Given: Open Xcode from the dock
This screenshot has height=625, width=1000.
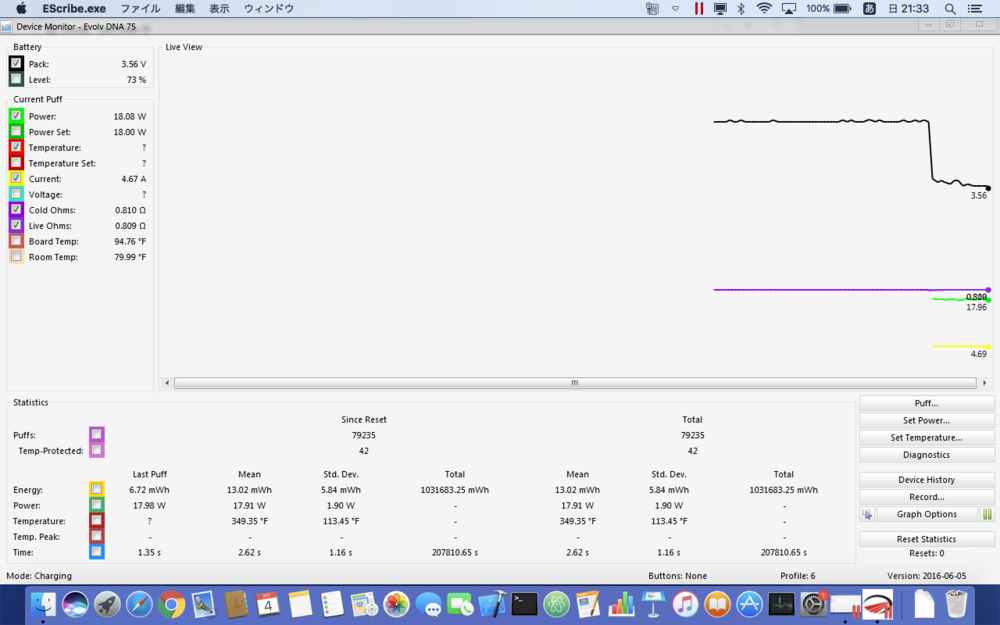Looking at the screenshot, I should 492,603.
